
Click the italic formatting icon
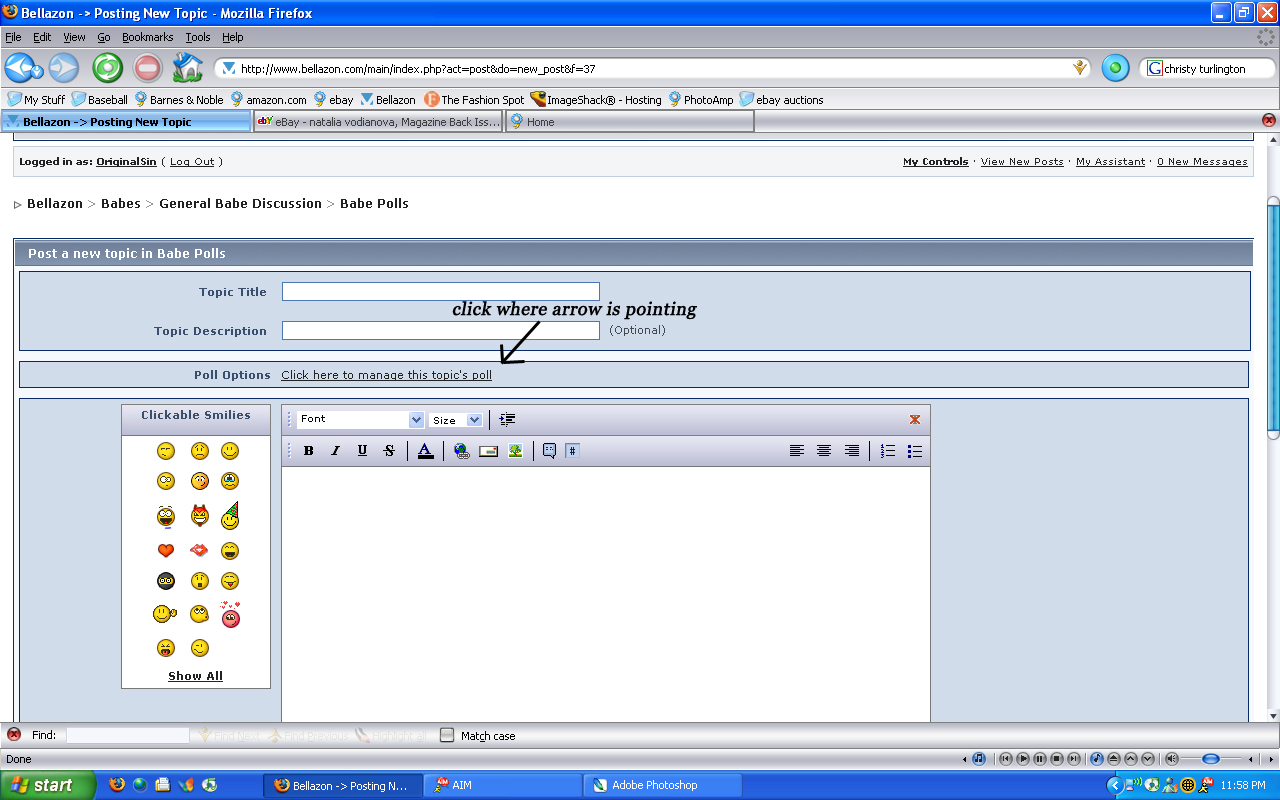[336, 451]
